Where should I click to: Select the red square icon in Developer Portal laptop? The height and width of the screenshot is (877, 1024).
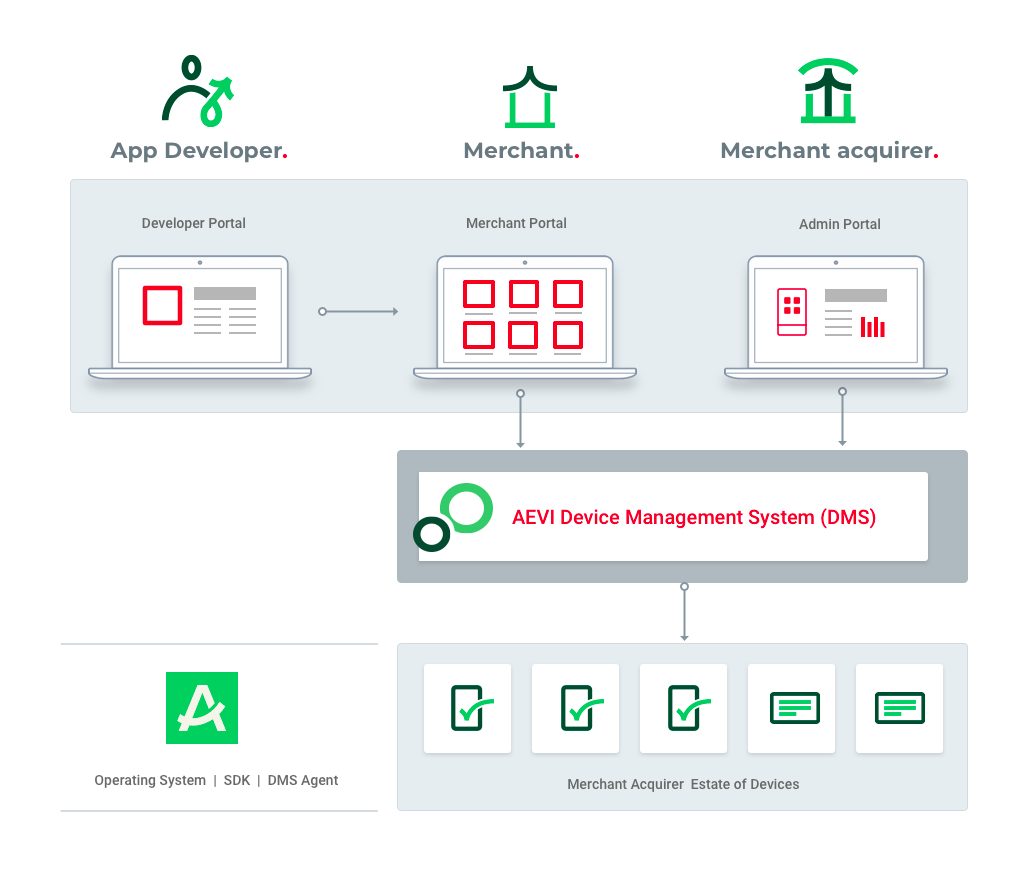point(163,305)
